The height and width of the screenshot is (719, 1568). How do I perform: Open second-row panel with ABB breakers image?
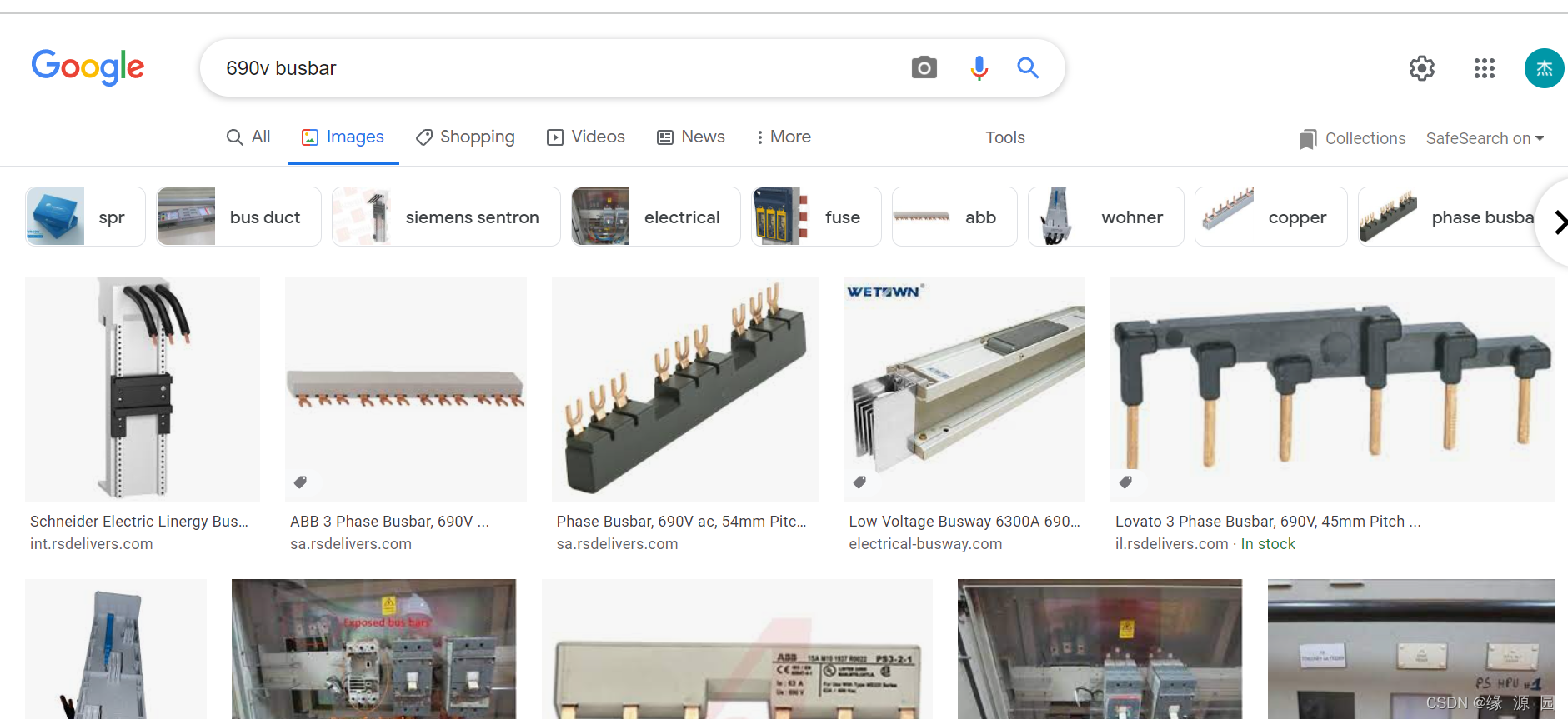pos(1100,649)
